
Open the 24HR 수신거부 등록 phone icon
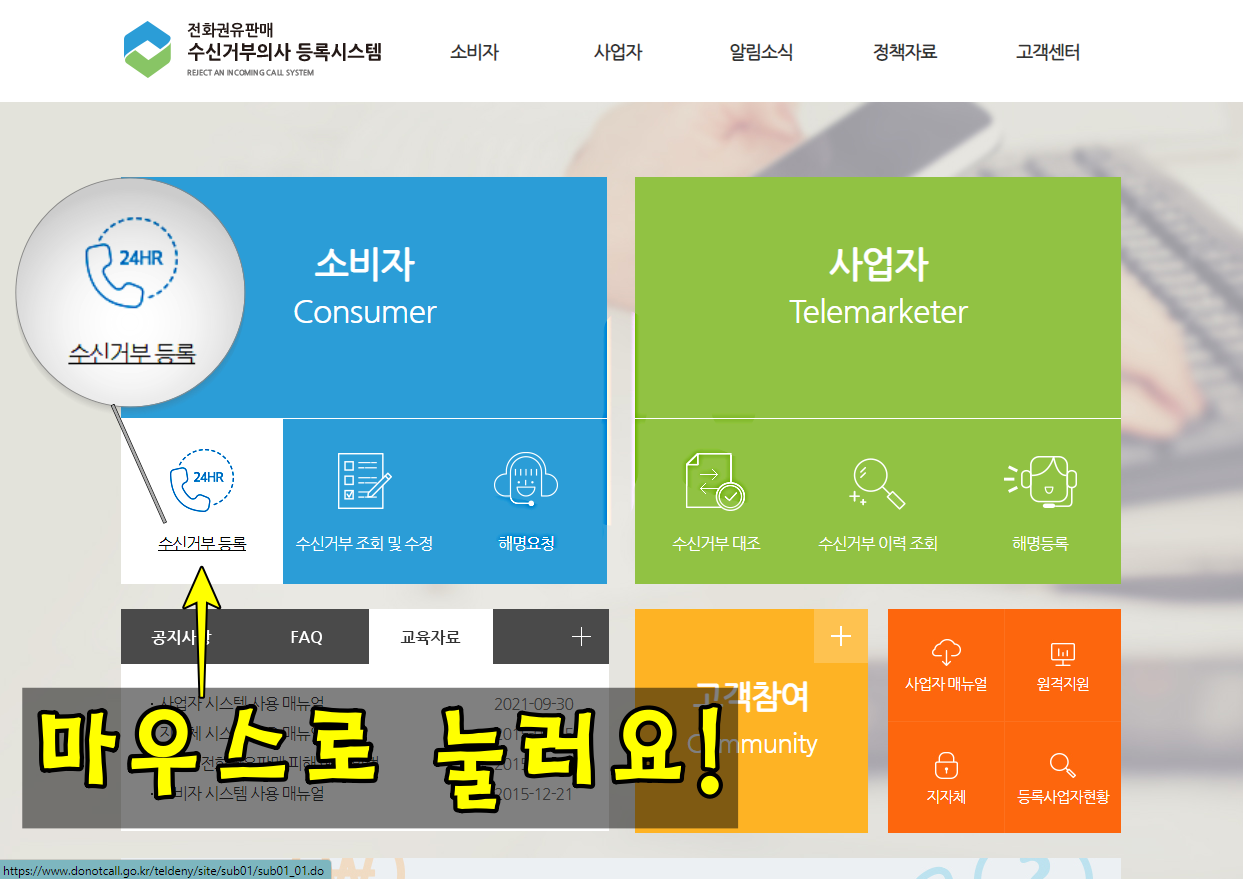tap(202, 482)
